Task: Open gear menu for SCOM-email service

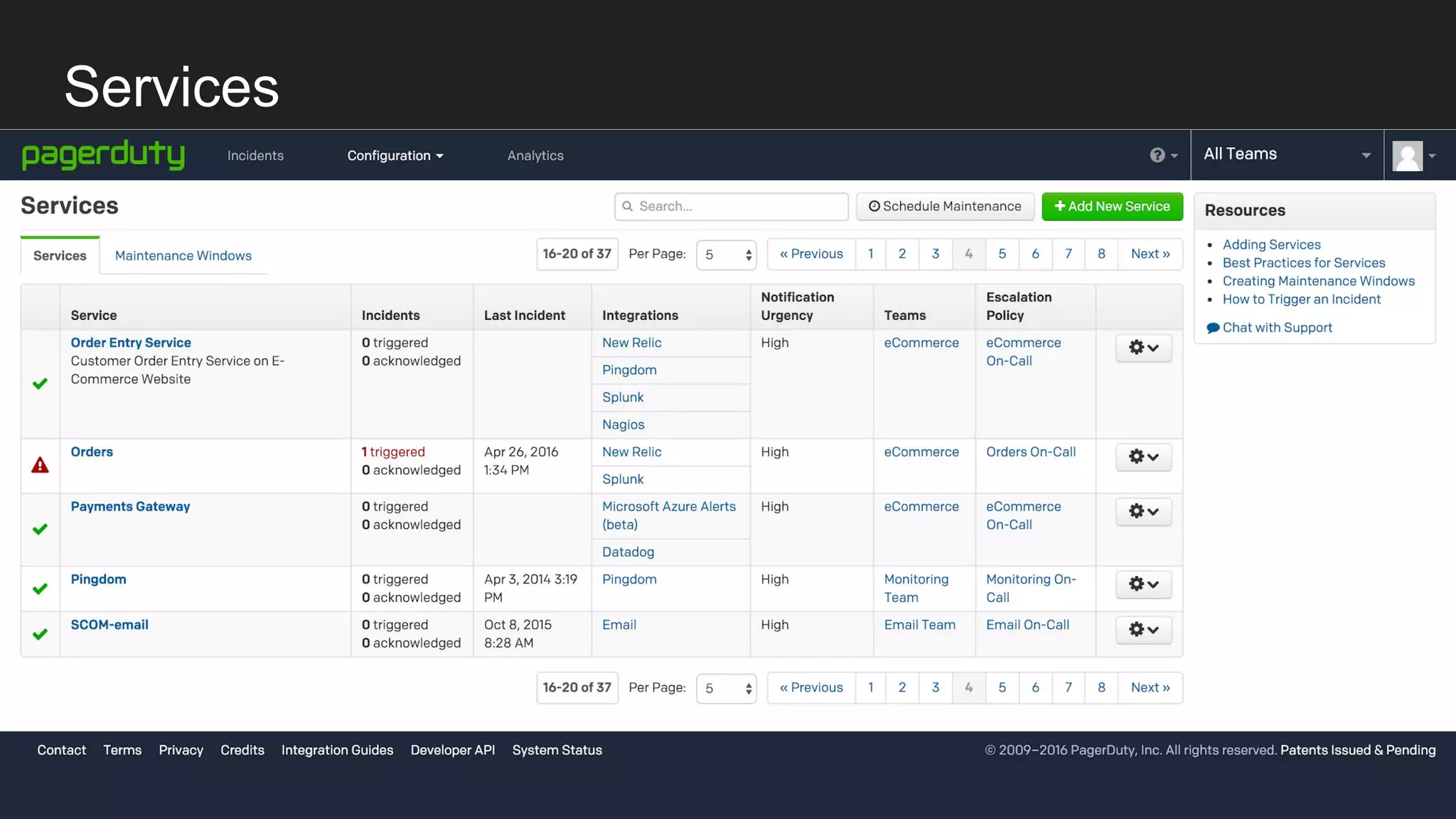Action: [x=1143, y=629]
